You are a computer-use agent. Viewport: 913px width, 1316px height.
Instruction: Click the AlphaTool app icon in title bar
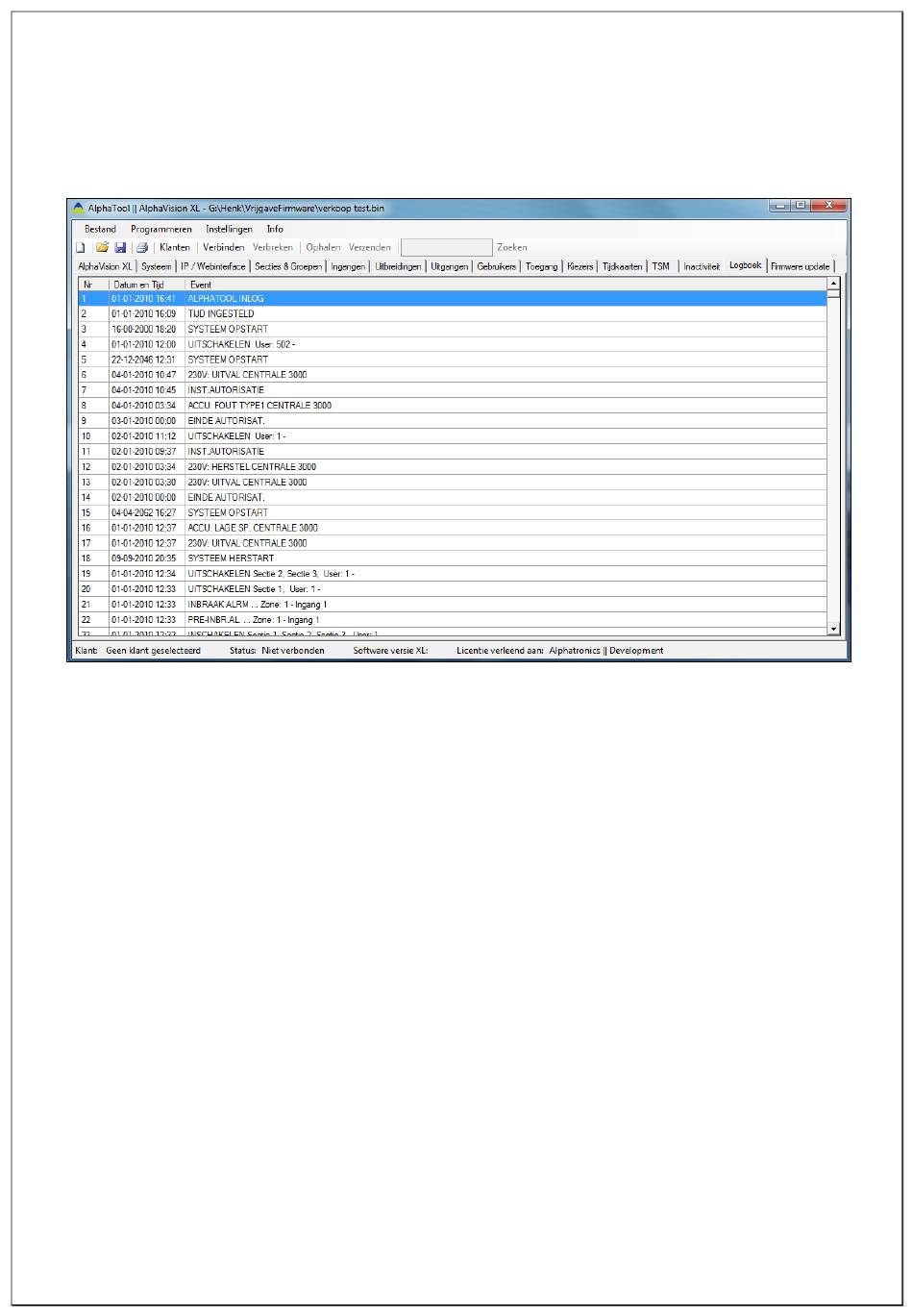[79, 208]
